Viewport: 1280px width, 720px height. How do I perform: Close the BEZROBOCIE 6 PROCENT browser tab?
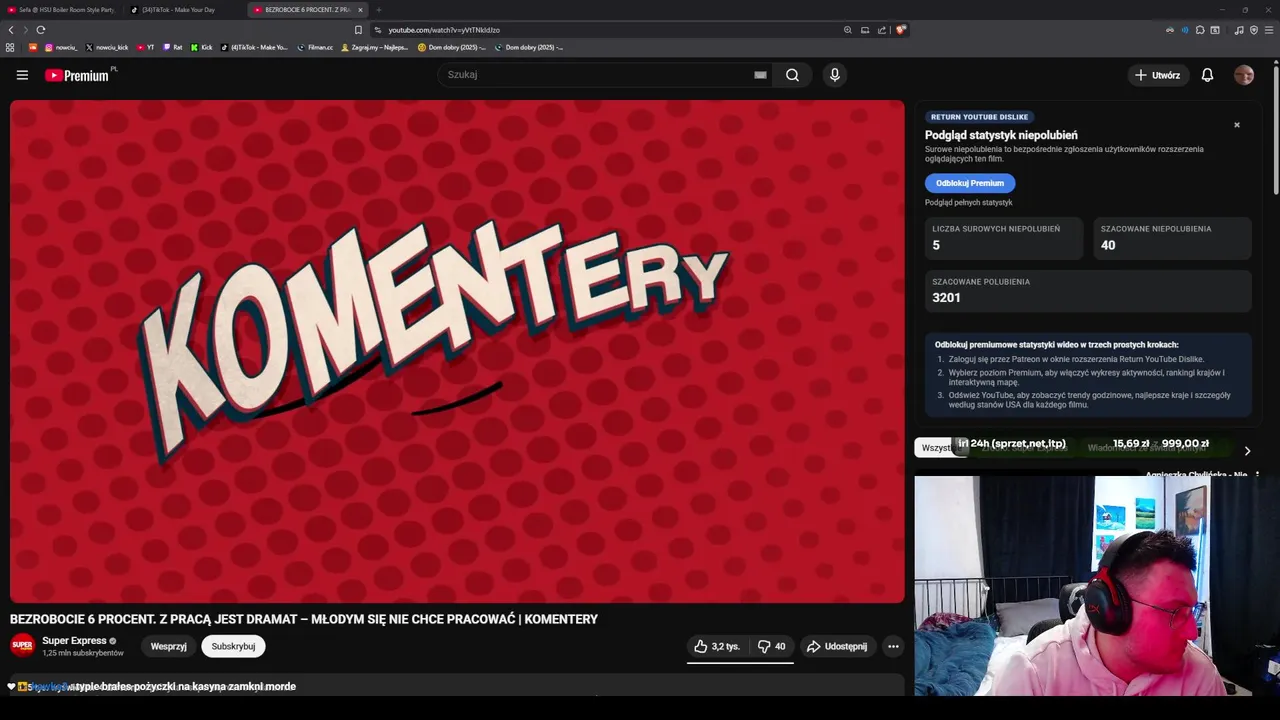(x=360, y=10)
